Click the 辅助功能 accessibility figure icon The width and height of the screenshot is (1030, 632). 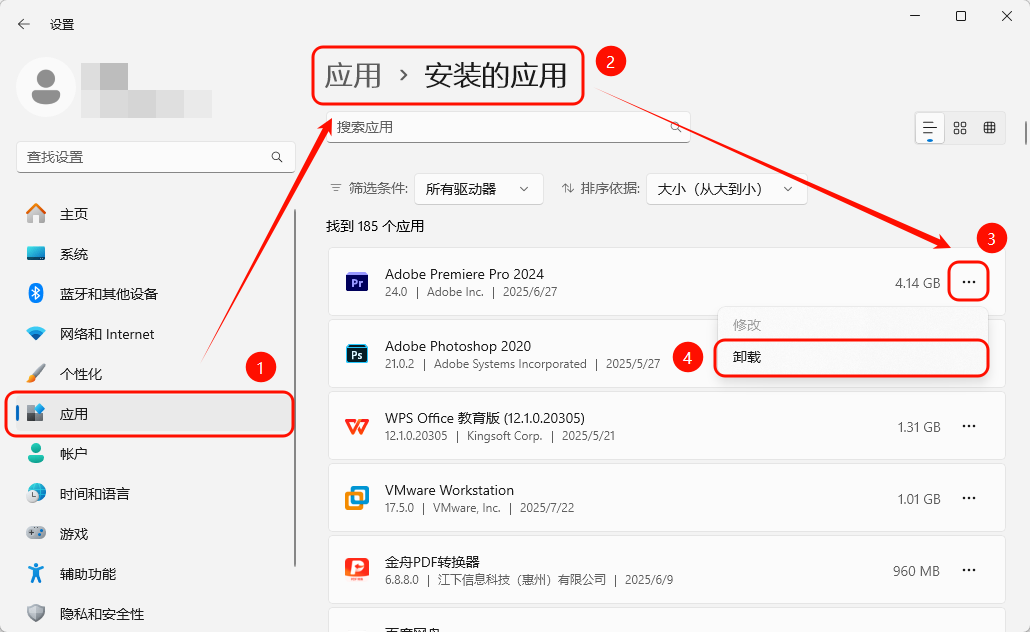[x=36, y=574]
